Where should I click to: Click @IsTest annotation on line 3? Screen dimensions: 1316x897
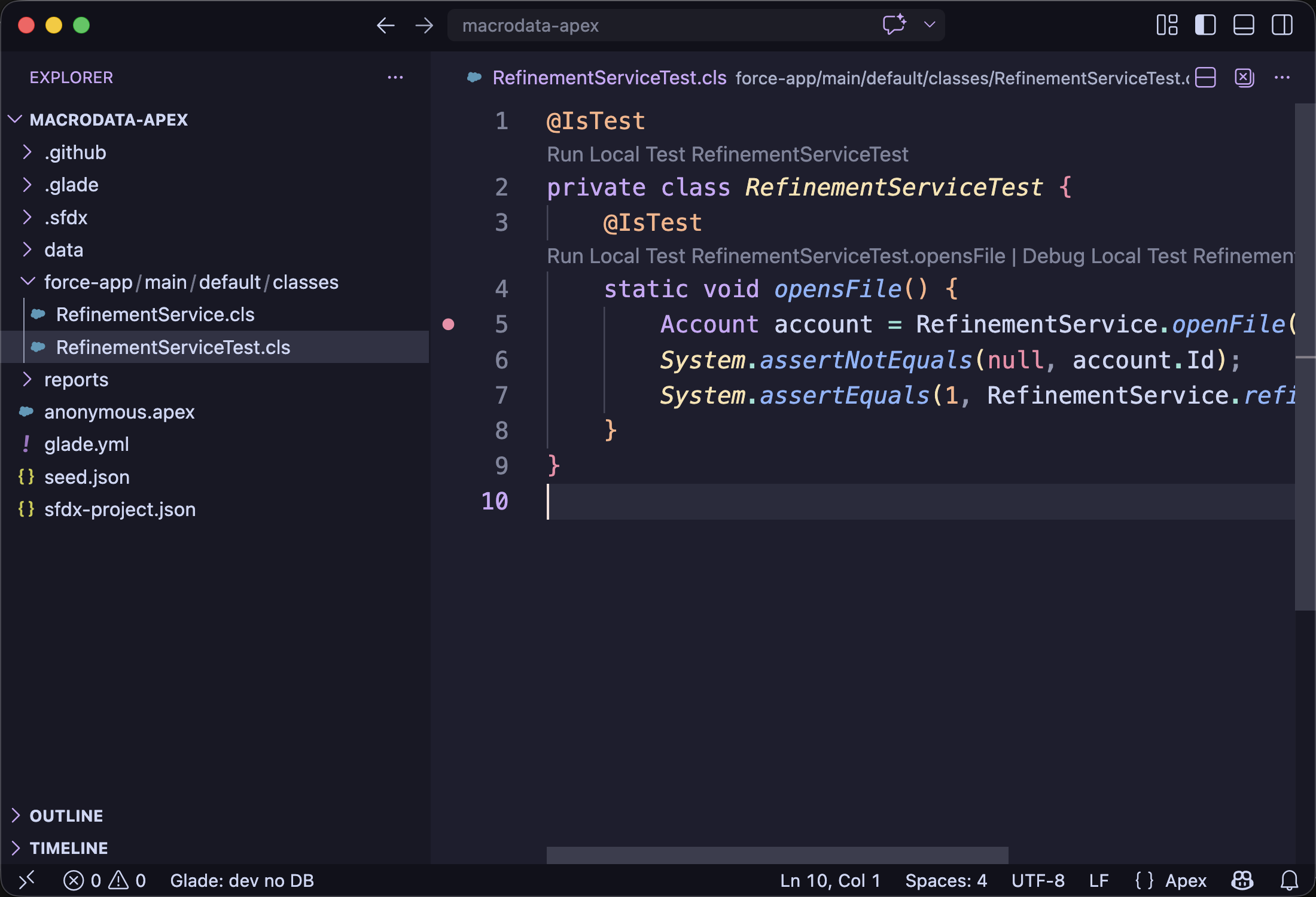(652, 222)
